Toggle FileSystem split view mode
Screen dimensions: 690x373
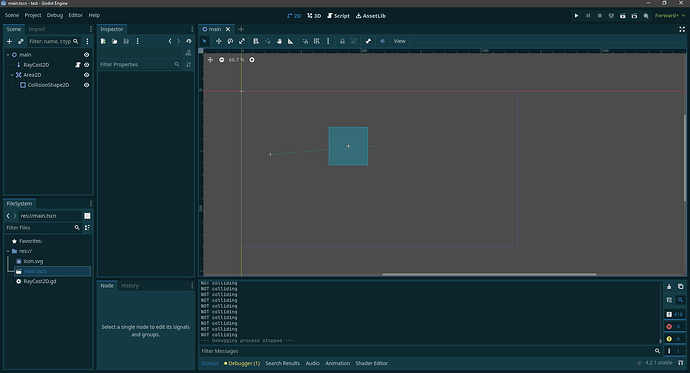(87, 216)
